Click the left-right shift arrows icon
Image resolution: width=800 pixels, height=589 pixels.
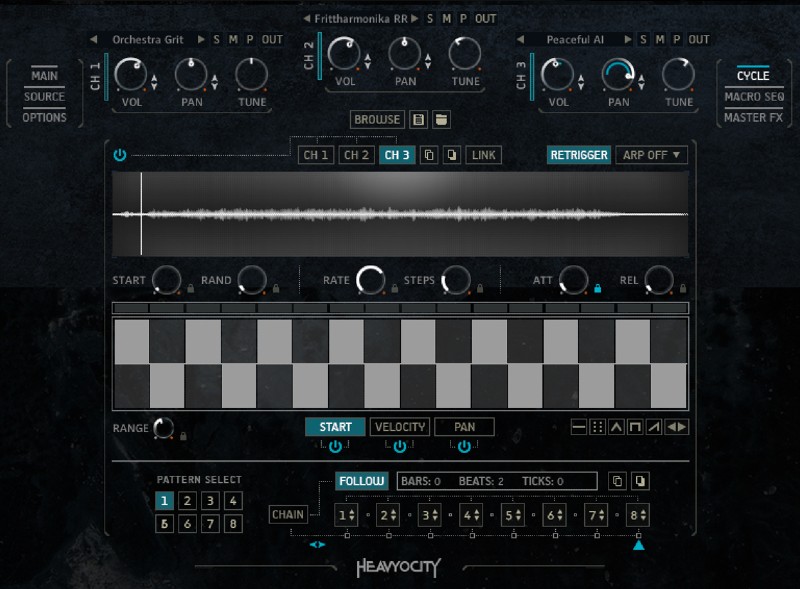click(676, 427)
